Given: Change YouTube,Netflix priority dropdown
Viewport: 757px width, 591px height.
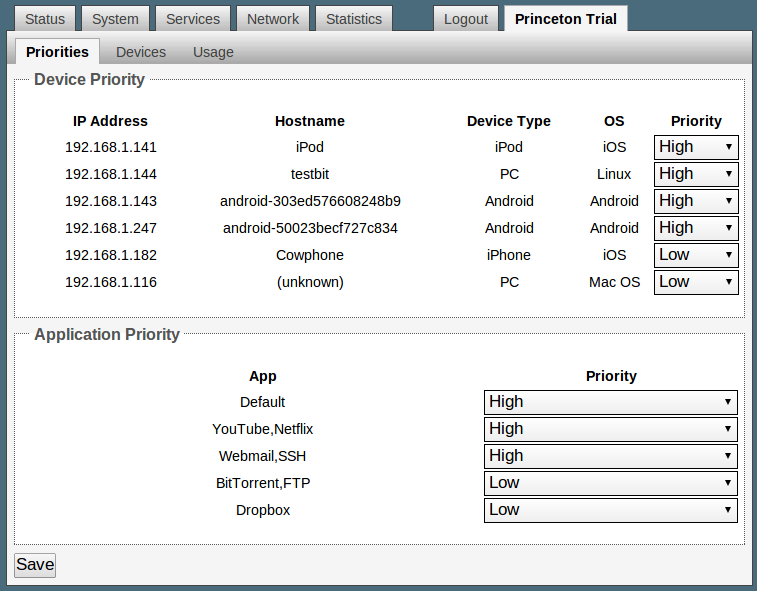Looking at the screenshot, I should [610, 429].
